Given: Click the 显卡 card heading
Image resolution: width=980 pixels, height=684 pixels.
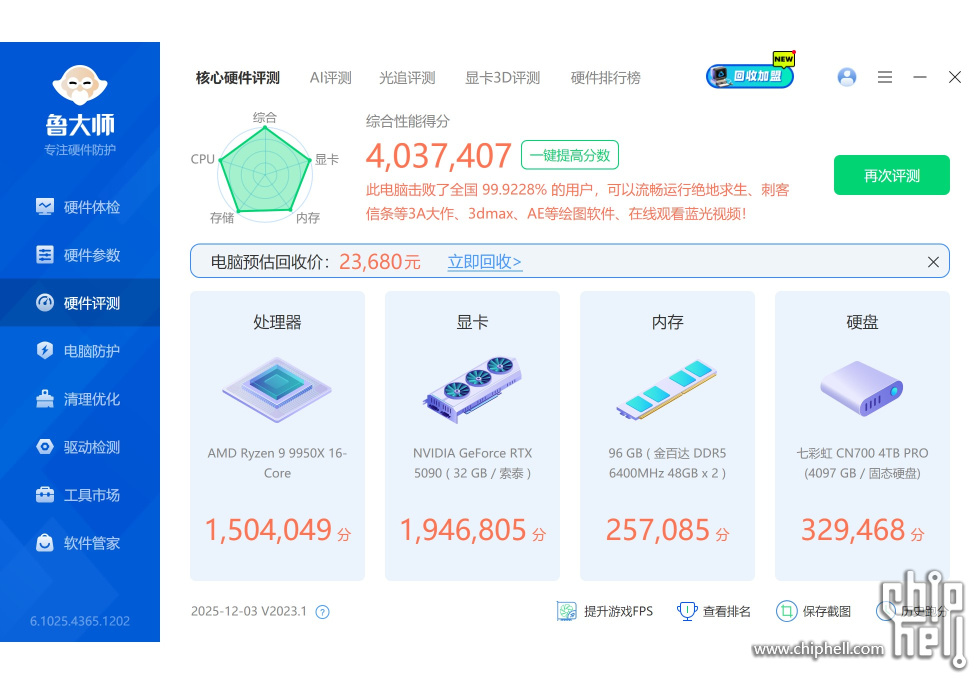Looking at the screenshot, I should (472, 322).
